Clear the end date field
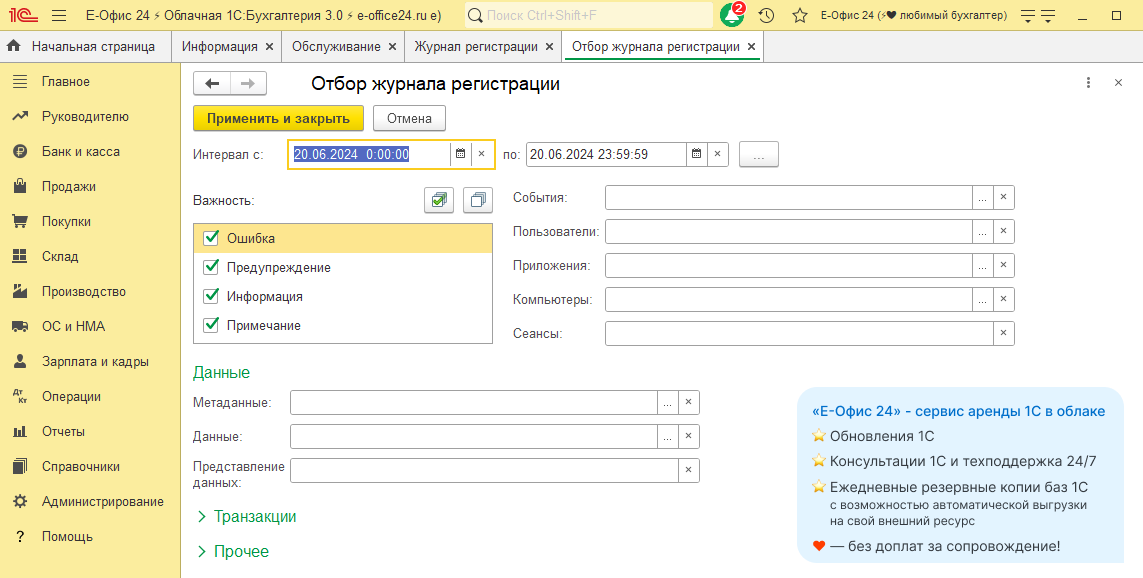The width and height of the screenshot is (1143, 578). [x=717, y=154]
